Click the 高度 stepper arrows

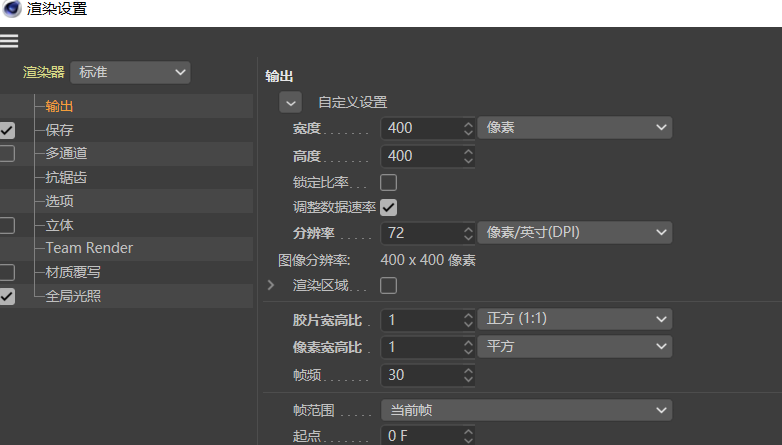point(468,156)
